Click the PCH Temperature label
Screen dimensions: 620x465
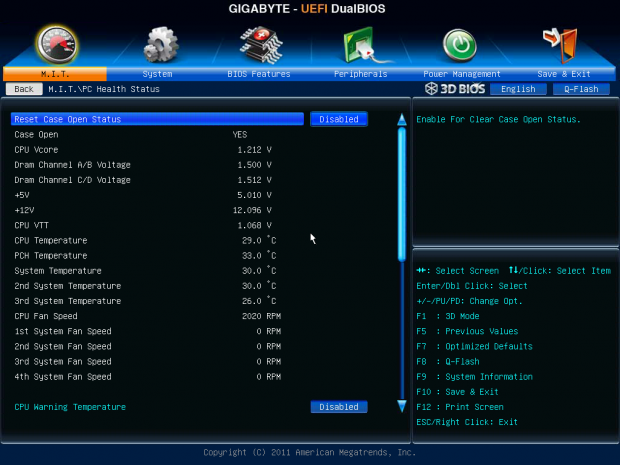[51, 255]
